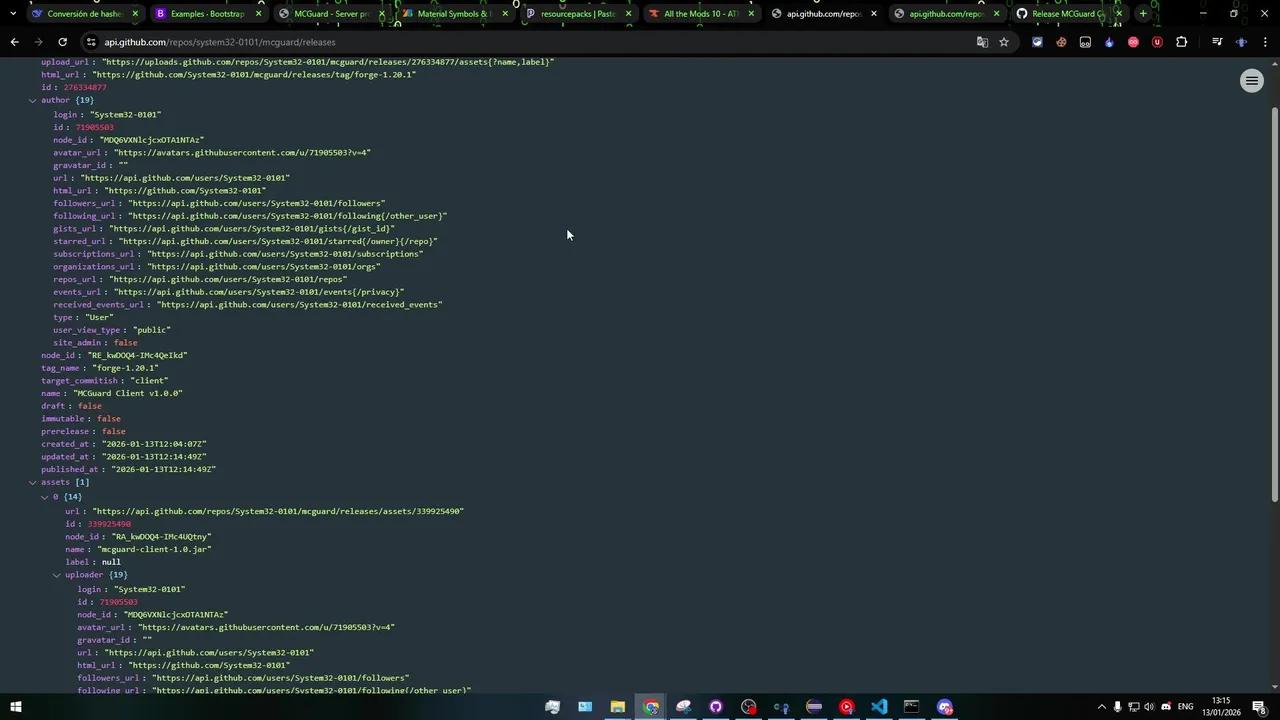Screen dimensions: 1280x720
Task: Open GitHub Desktop from the taskbar
Action: click(716, 707)
